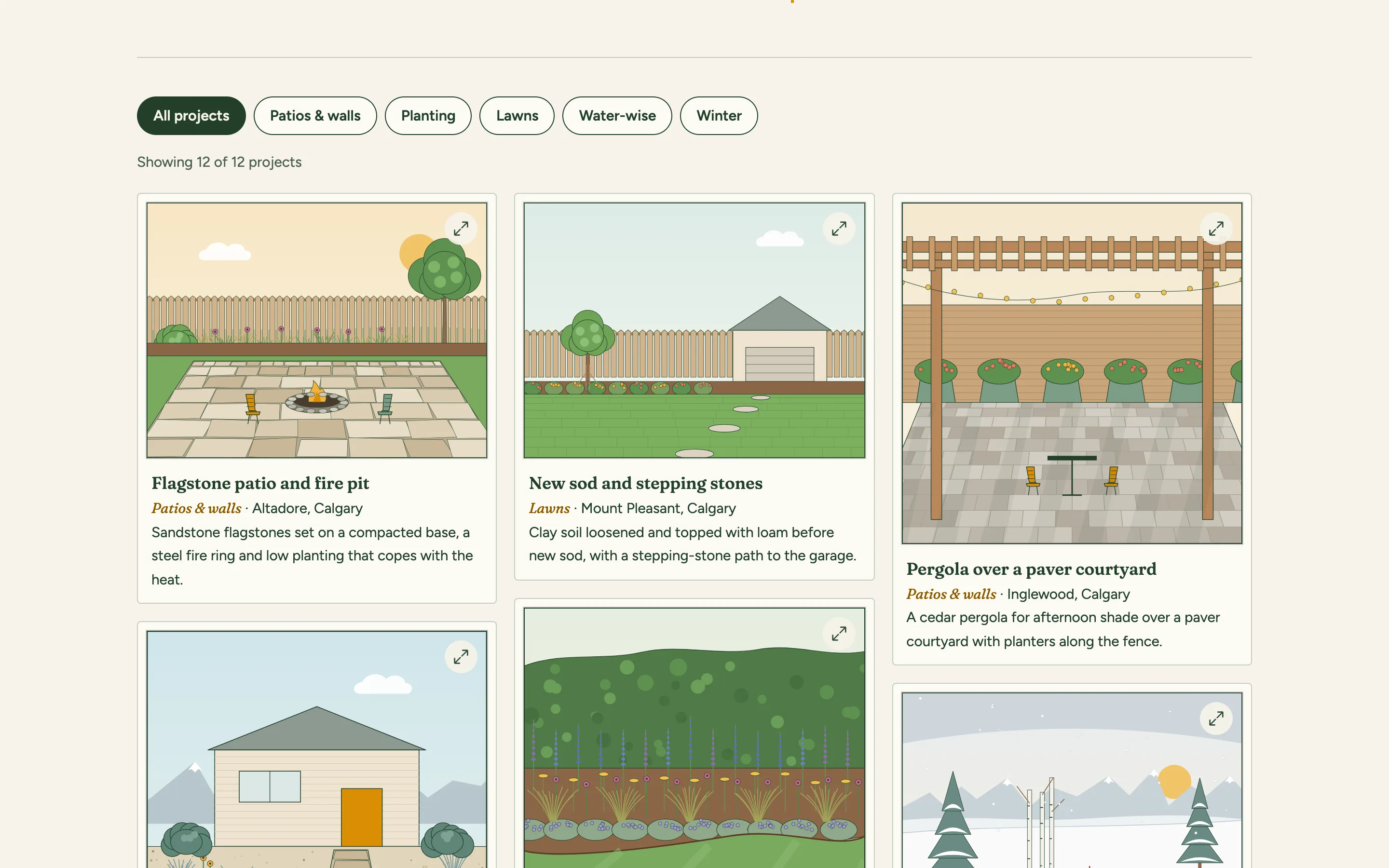The image size is (1389, 868).
Task: Click the New sod and stepping stones title
Action: point(646,483)
